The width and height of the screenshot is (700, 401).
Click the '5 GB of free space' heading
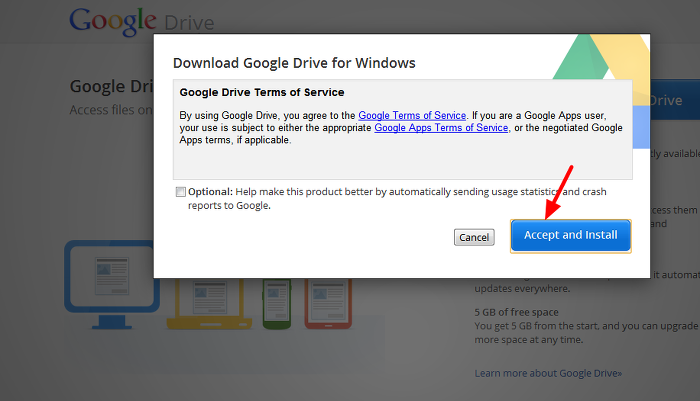[x=518, y=311]
